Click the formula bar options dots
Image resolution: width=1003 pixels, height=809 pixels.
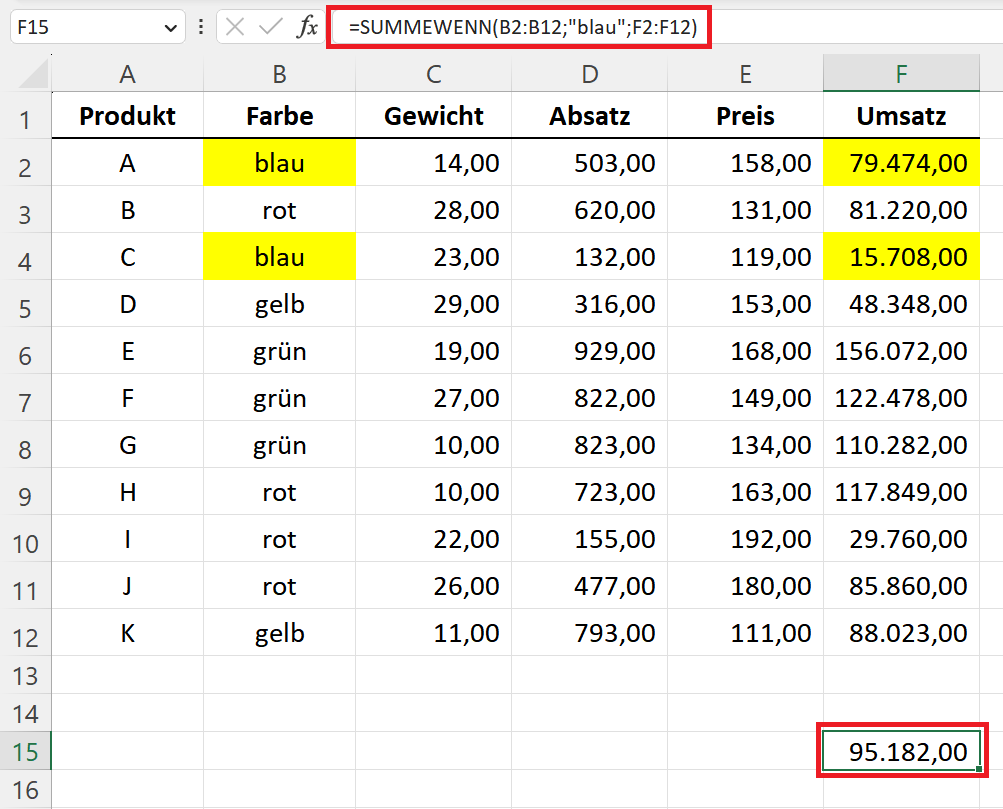click(x=201, y=27)
